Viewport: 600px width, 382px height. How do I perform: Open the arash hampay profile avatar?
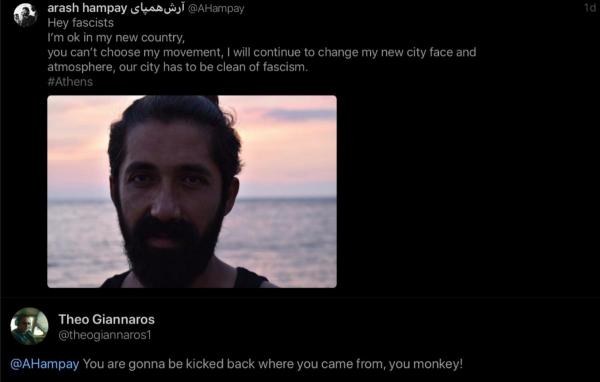tap(25, 15)
